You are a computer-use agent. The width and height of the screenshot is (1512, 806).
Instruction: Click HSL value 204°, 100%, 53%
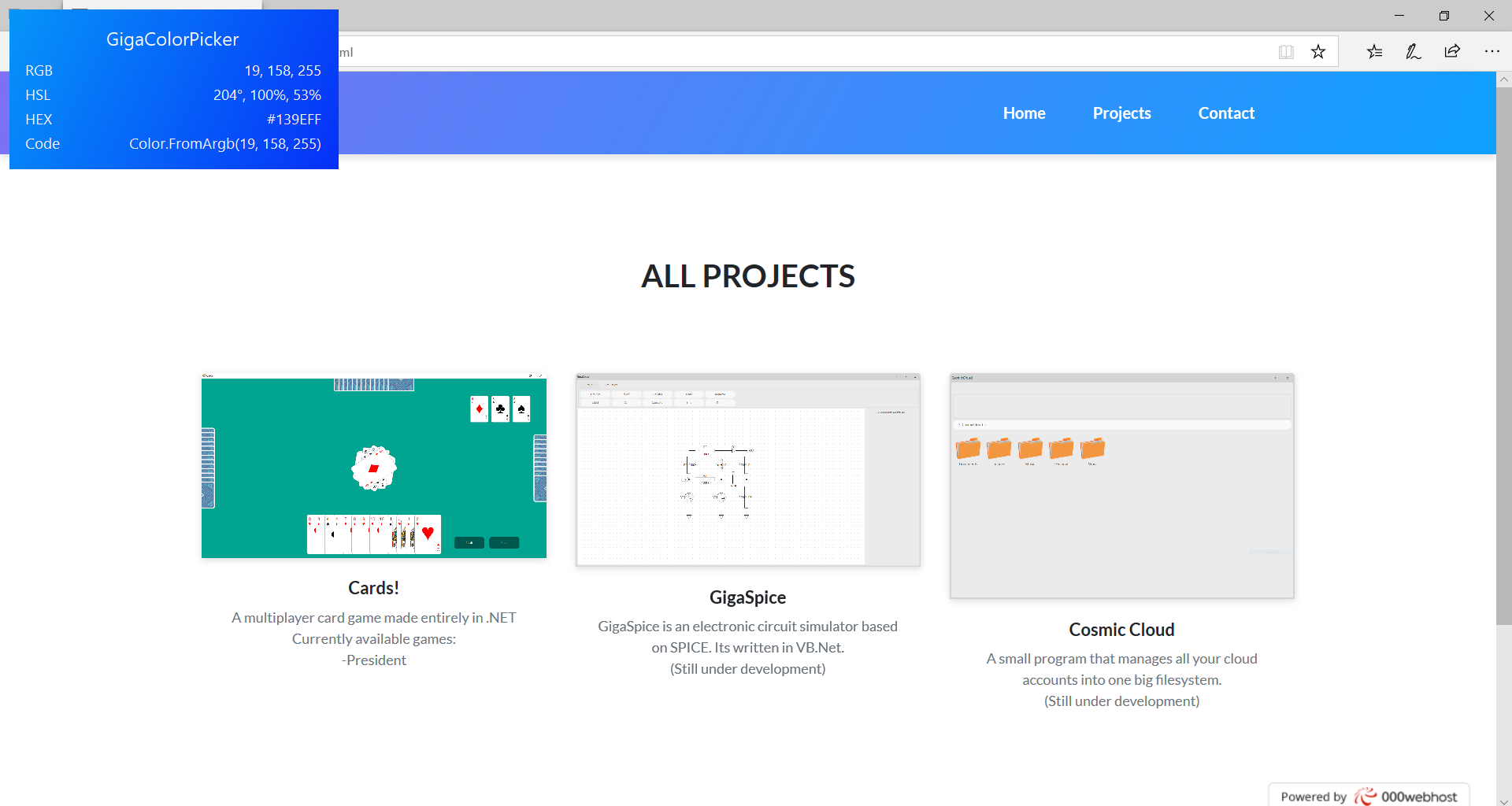pos(267,95)
